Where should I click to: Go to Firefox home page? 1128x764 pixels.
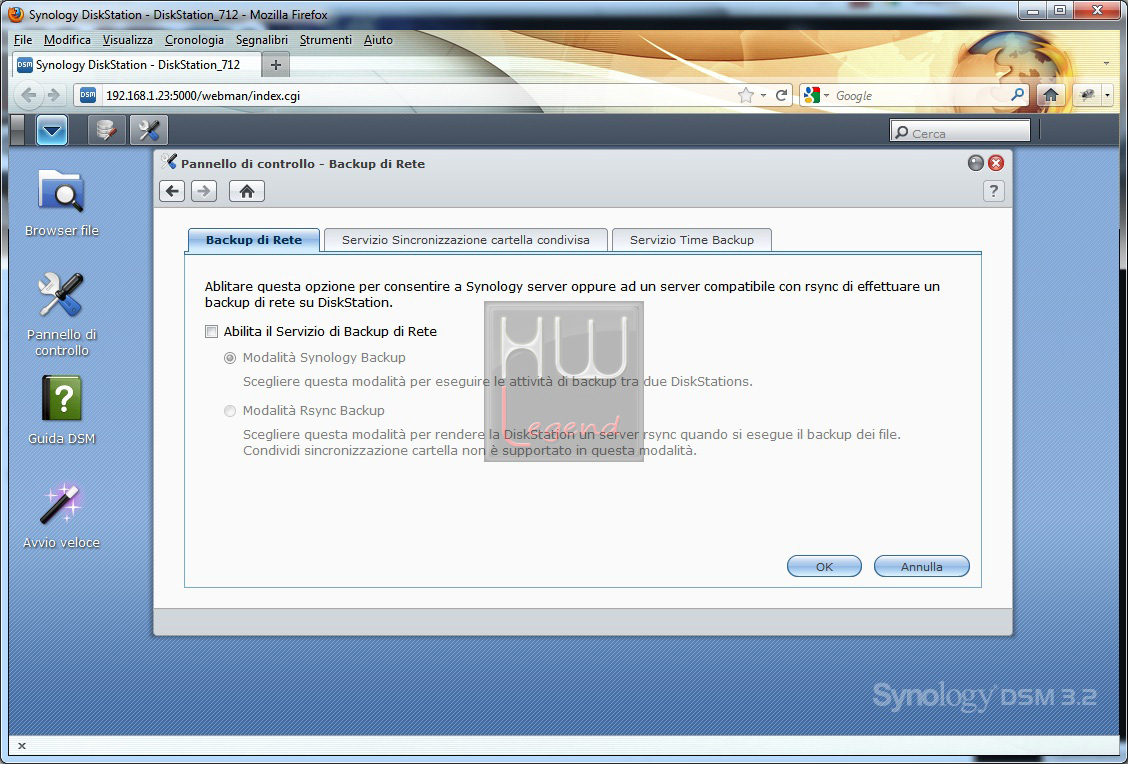1050,95
